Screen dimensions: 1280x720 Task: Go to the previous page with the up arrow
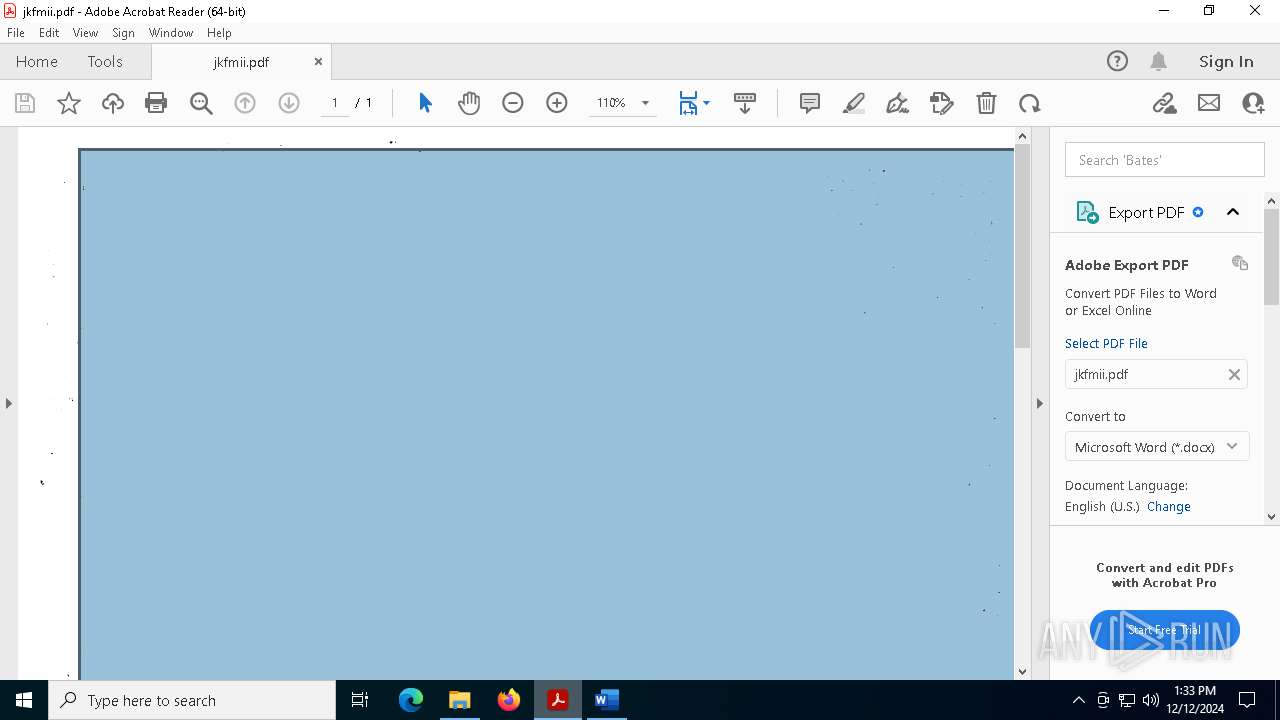[245, 103]
